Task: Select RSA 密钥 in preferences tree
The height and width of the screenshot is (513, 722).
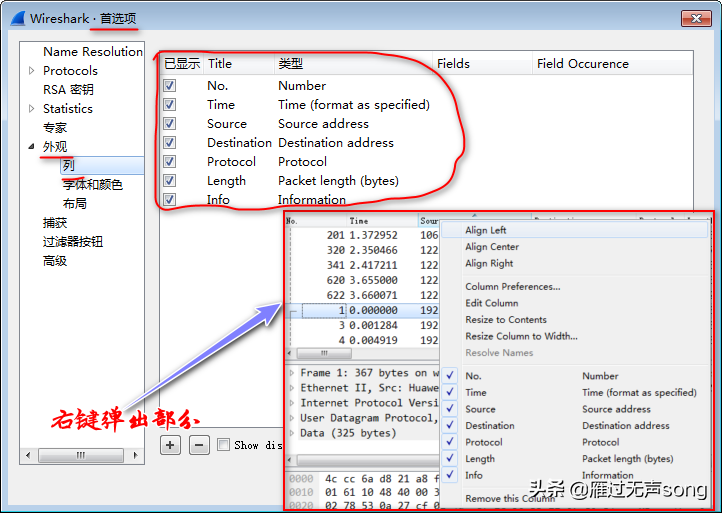Action: pos(68,89)
